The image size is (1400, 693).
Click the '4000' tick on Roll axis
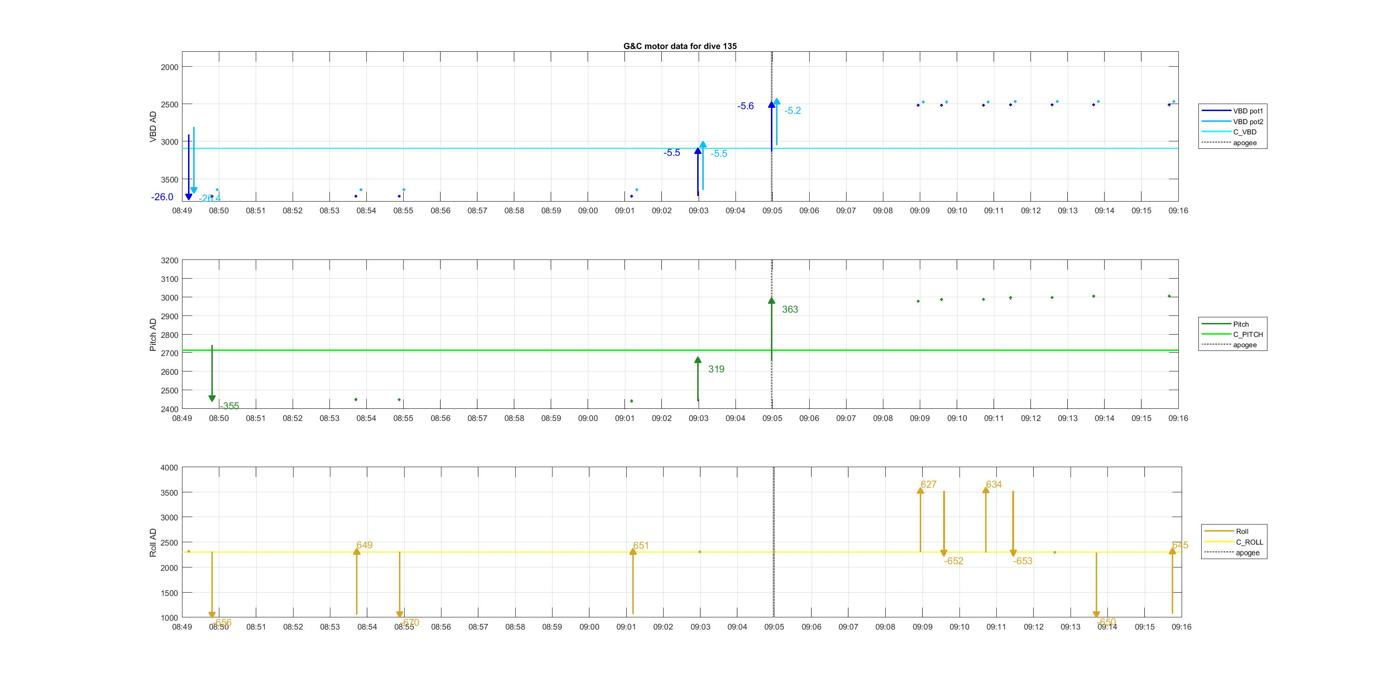point(169,468)
